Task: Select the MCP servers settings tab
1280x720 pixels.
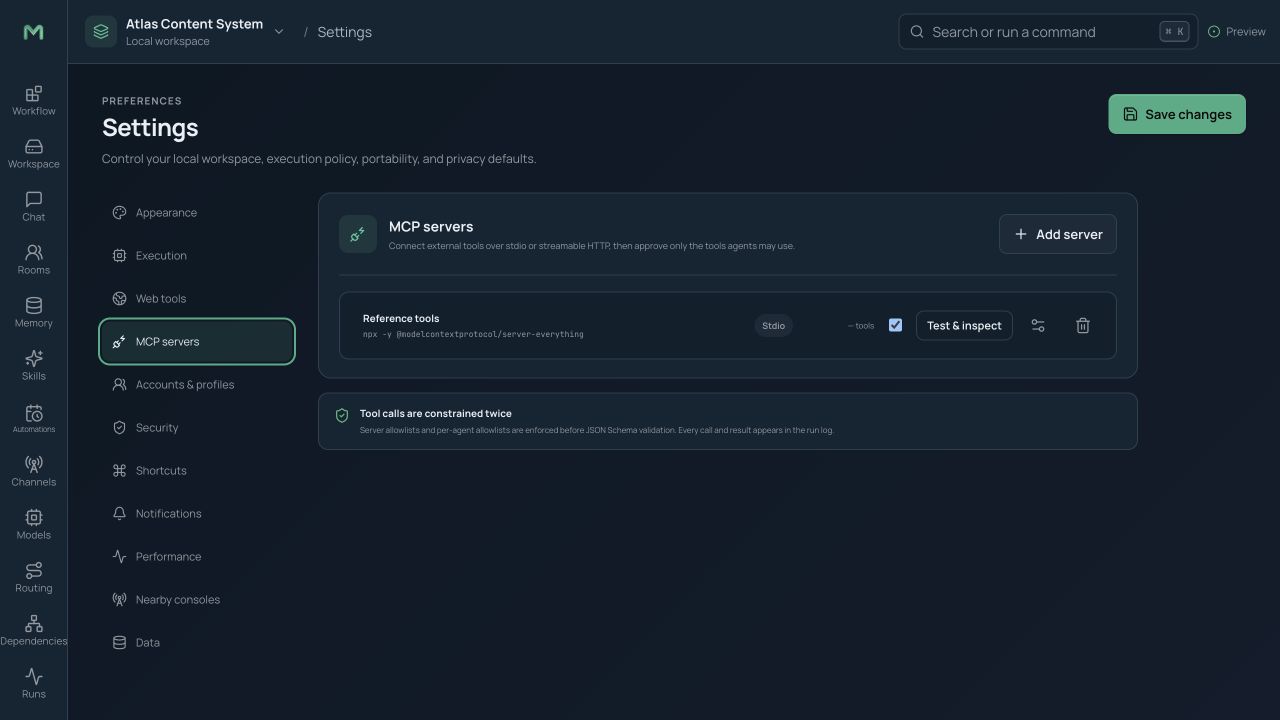Action: [197, 342]
